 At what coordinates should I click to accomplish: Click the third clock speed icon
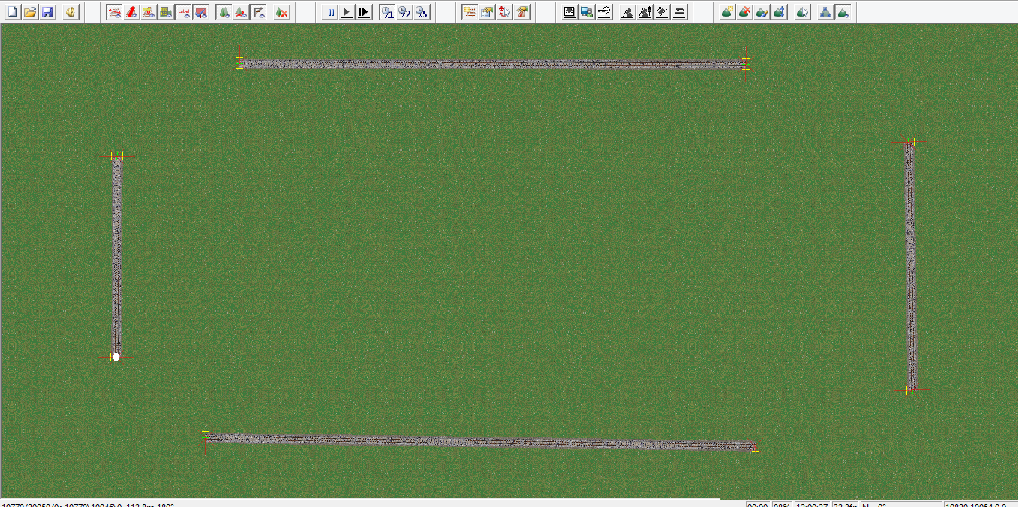[x=422, y=12]
